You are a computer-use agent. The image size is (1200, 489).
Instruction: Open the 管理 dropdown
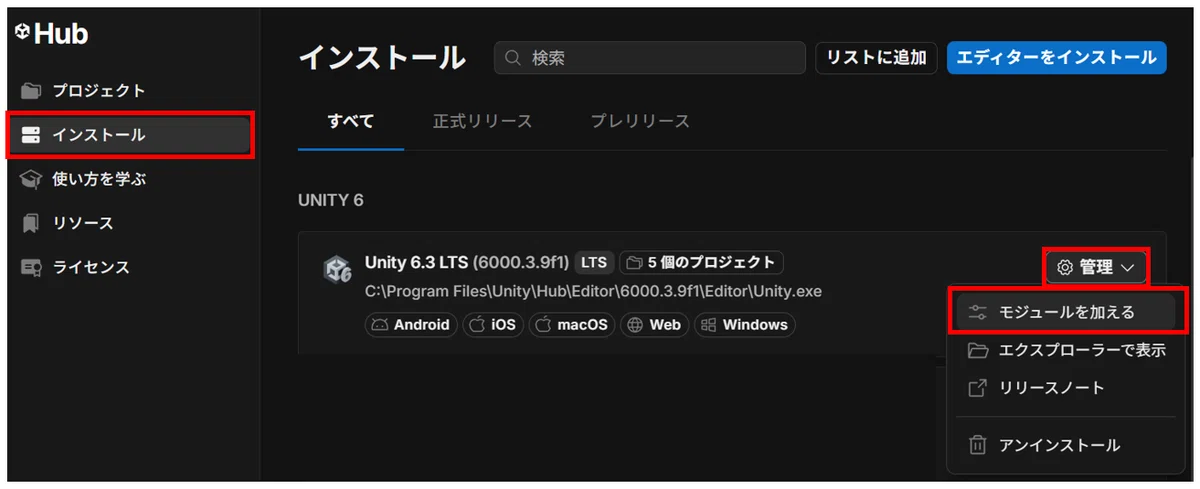[x=1096, y=267]
